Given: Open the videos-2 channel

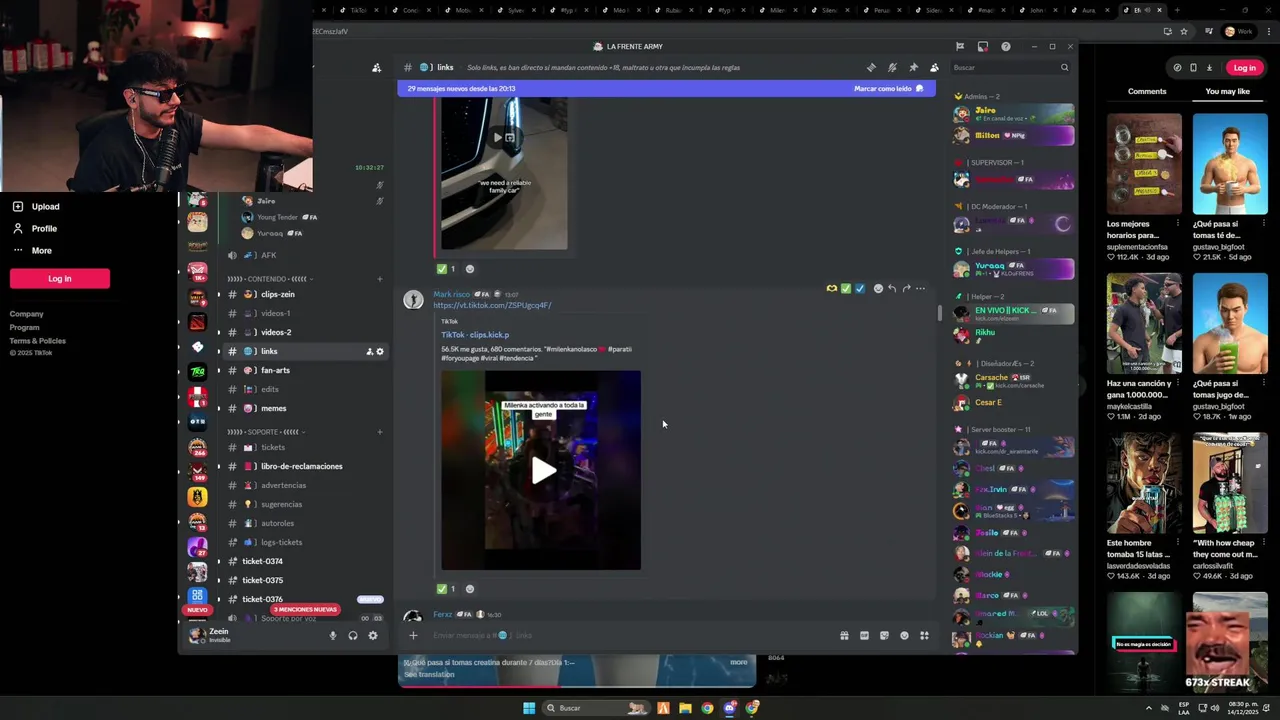Looking at the screenshot, I should (x=304, y=332).
